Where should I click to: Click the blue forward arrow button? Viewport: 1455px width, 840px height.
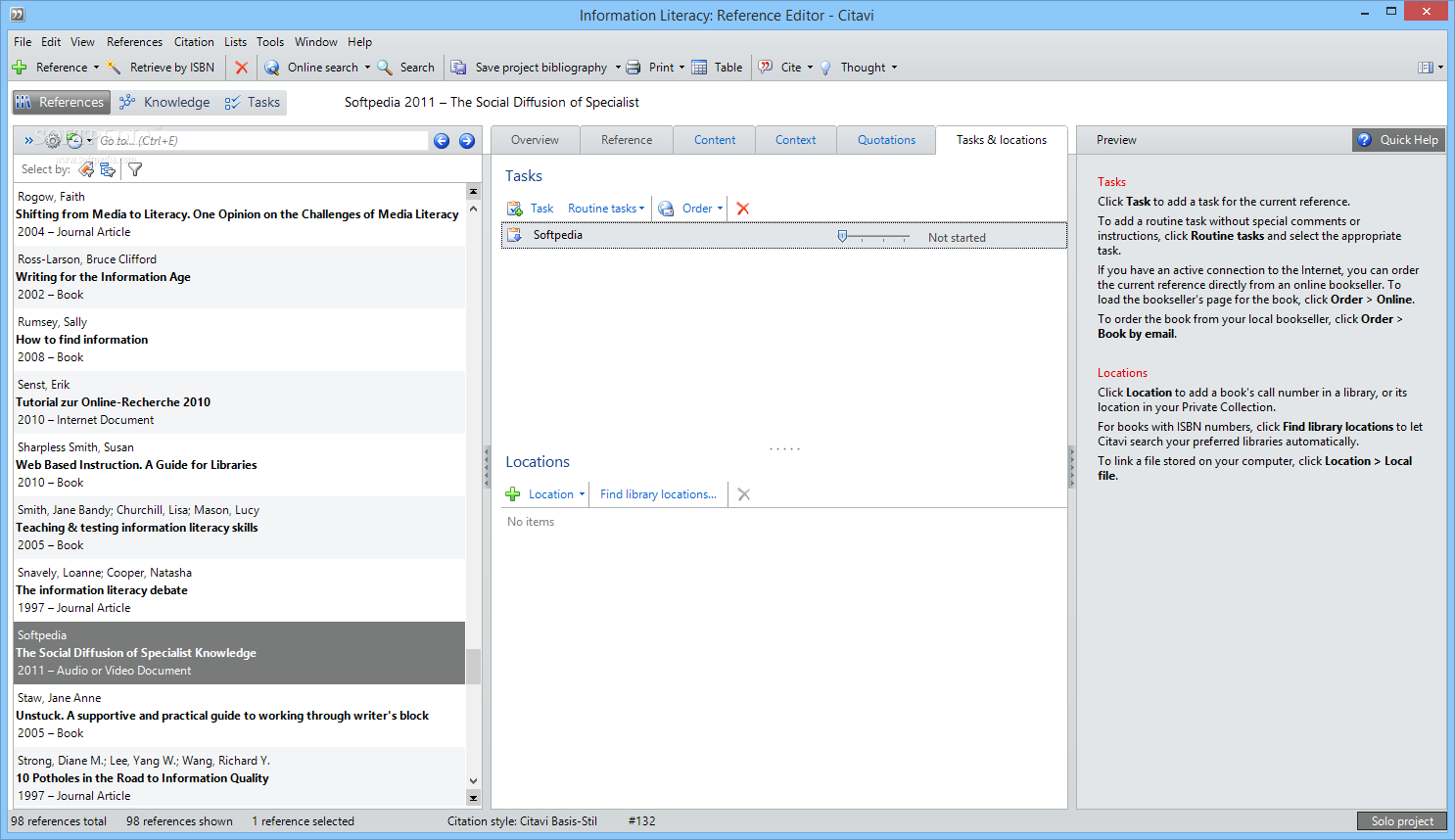pyautogui.click(x=467, y=141)
